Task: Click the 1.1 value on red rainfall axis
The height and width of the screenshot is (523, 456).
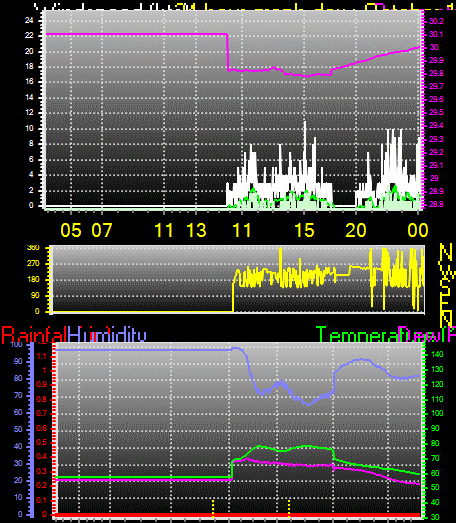Action: pyautogui.click(x=43, y=357)
